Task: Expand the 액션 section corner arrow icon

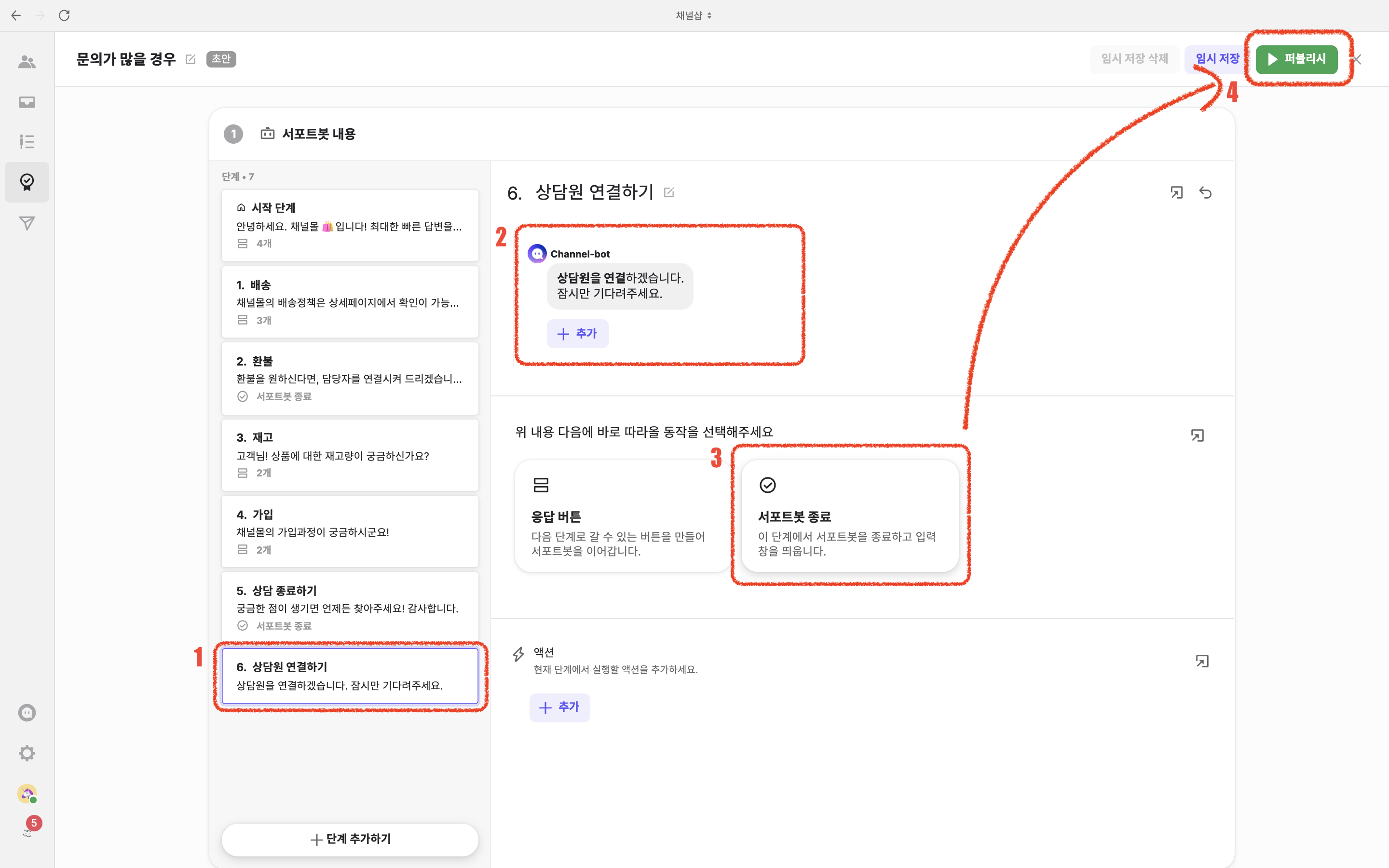Action: point(1202,661)
